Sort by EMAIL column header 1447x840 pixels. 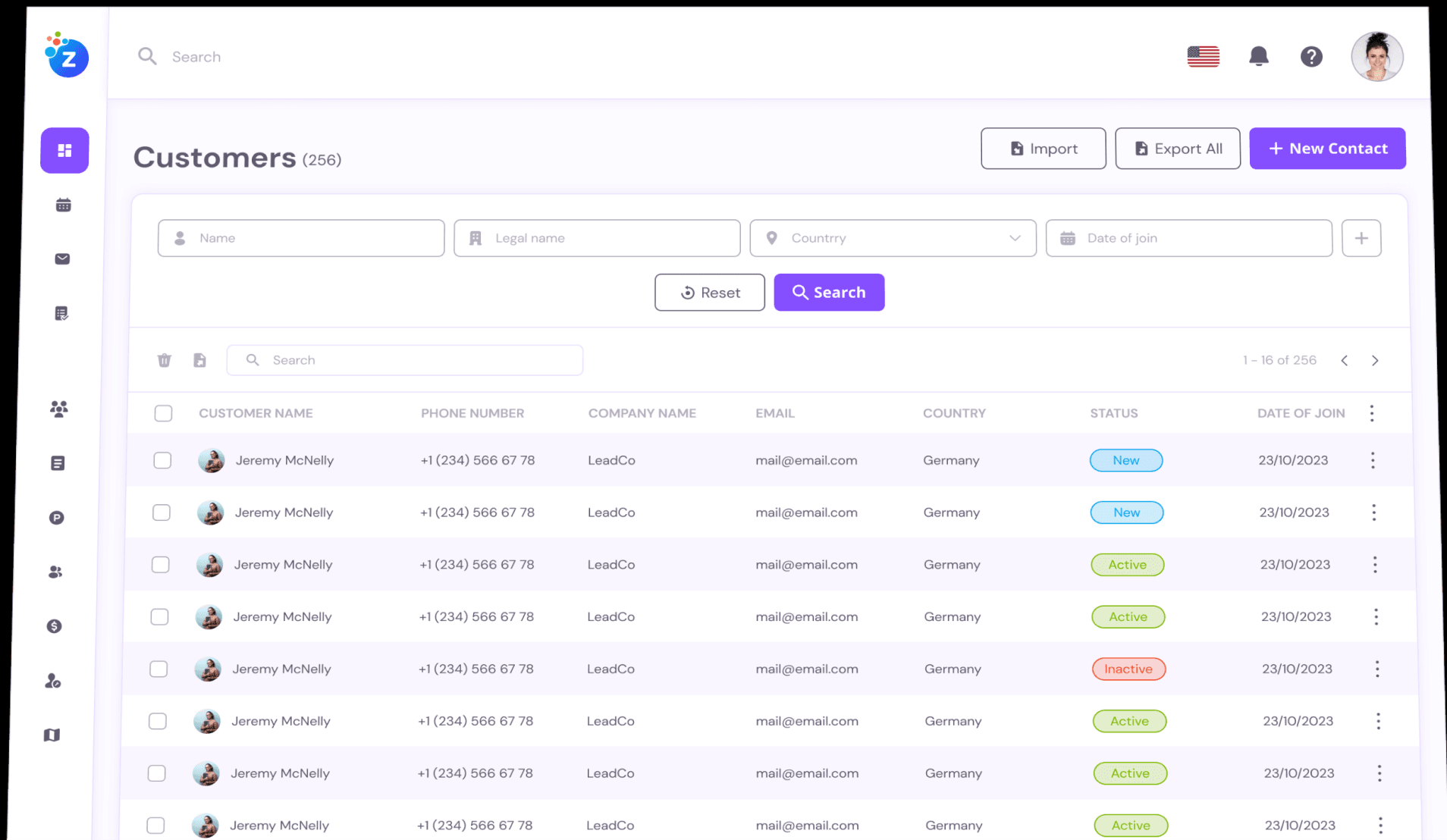tap(775, 413)
